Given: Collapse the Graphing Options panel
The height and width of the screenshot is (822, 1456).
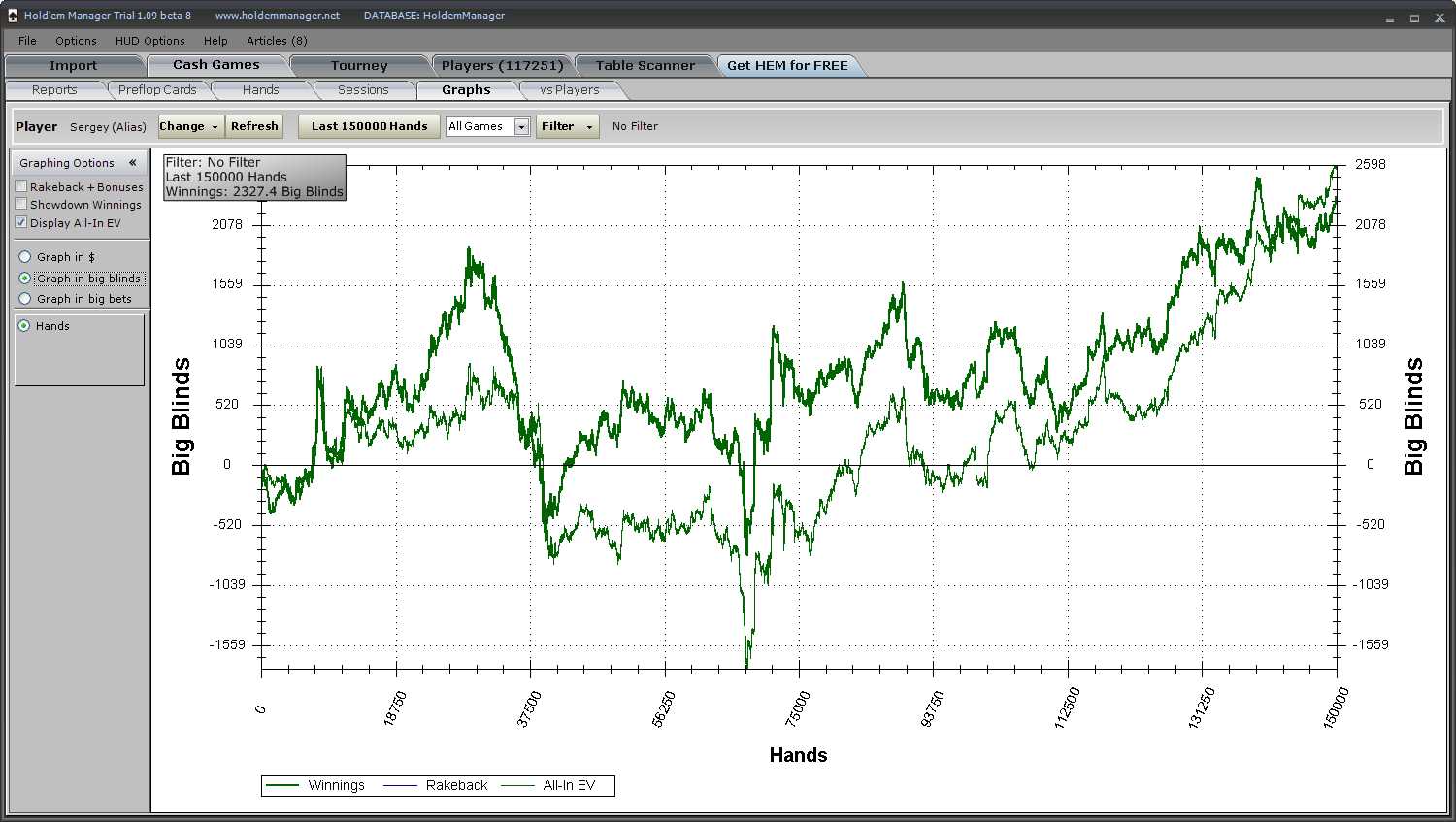Looking at the screenshot, I should coord(132,163).
